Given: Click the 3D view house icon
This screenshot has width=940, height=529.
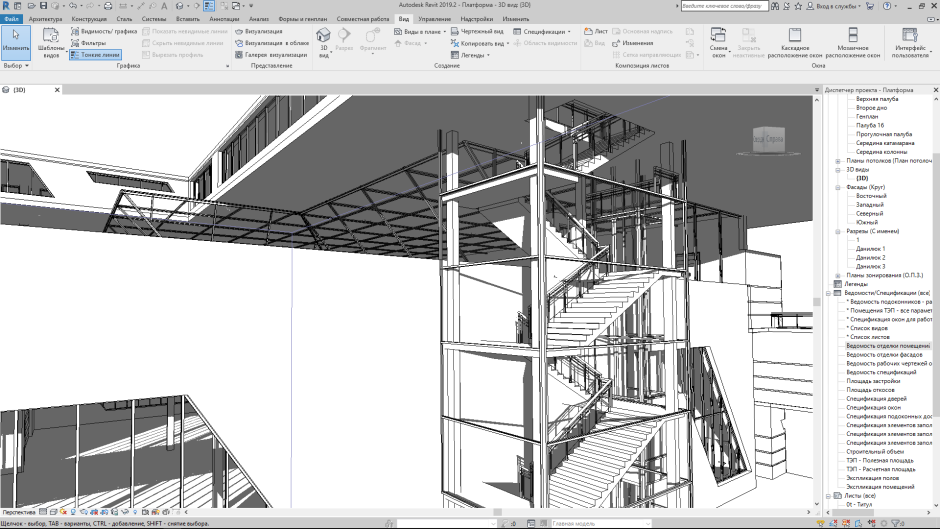Looking at the screenshot, I should (323, 37).
